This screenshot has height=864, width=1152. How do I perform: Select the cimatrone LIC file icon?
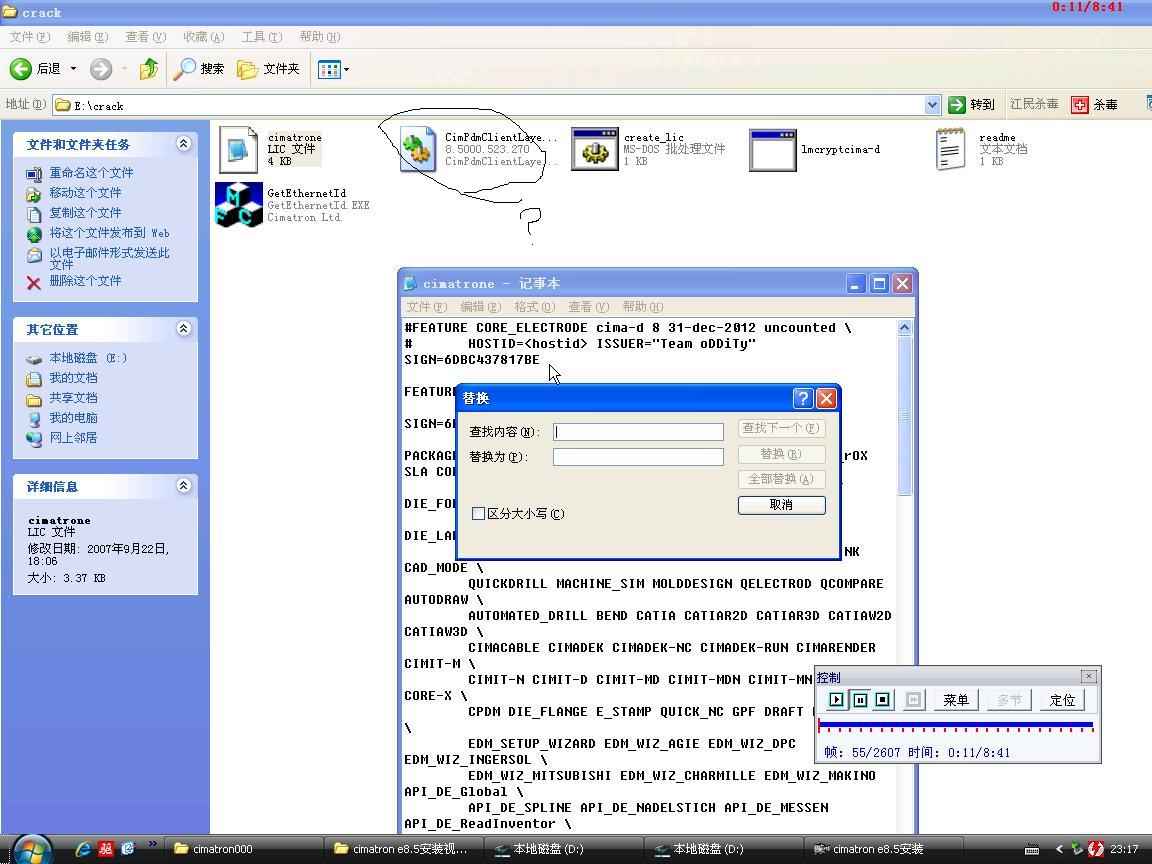tap(238, 149)
